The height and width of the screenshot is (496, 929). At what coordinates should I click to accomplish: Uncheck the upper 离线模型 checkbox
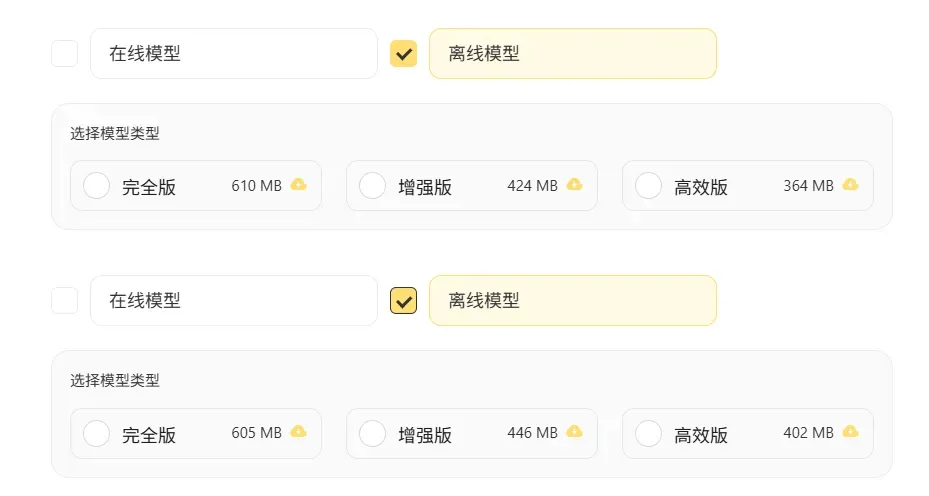403,54
